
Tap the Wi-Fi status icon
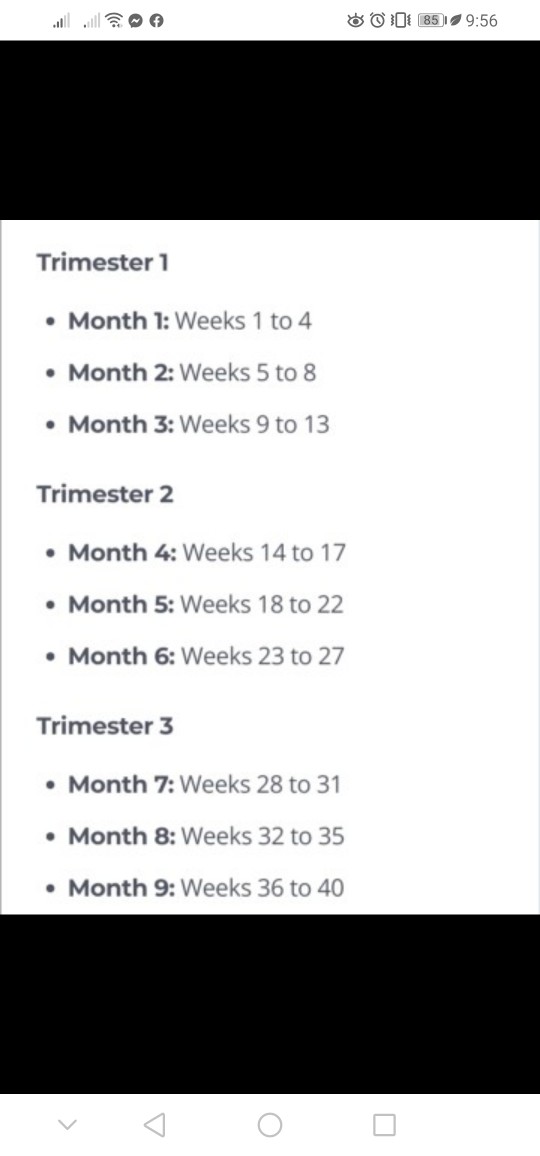tap(114, 21)
